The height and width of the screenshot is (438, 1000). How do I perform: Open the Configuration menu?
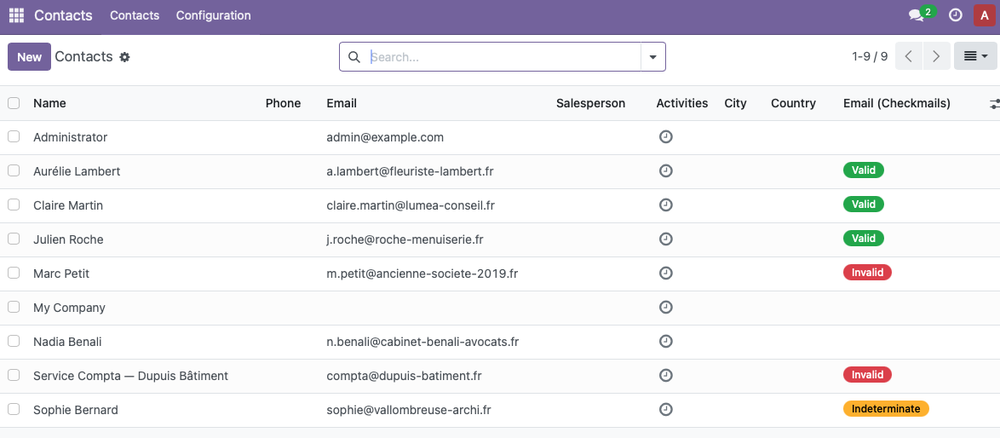214,15
